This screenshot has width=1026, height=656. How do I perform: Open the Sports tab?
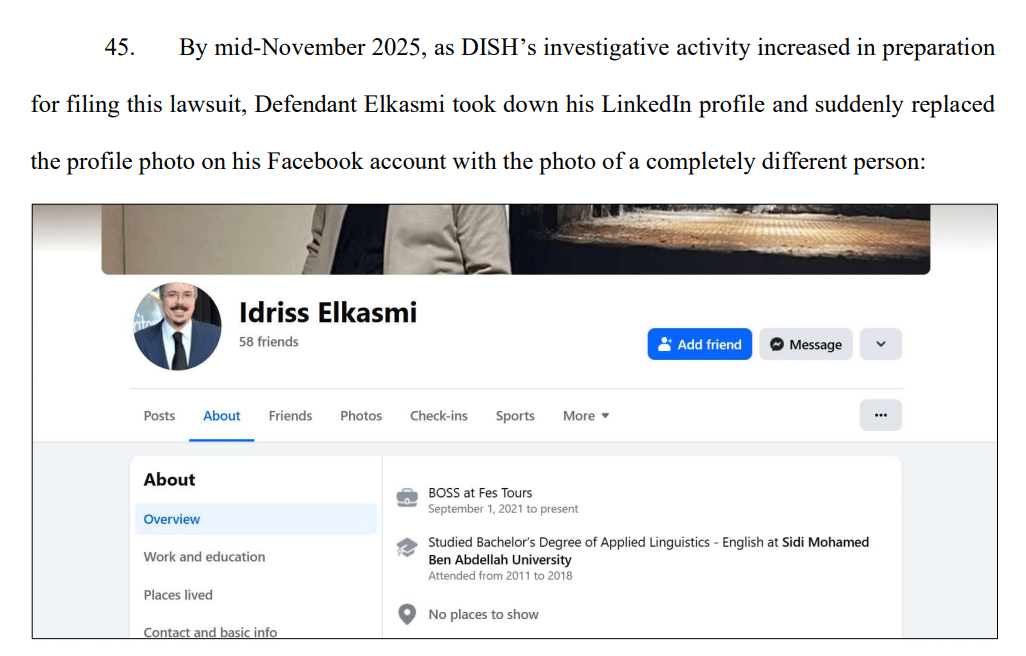click(x=515, y=416)
